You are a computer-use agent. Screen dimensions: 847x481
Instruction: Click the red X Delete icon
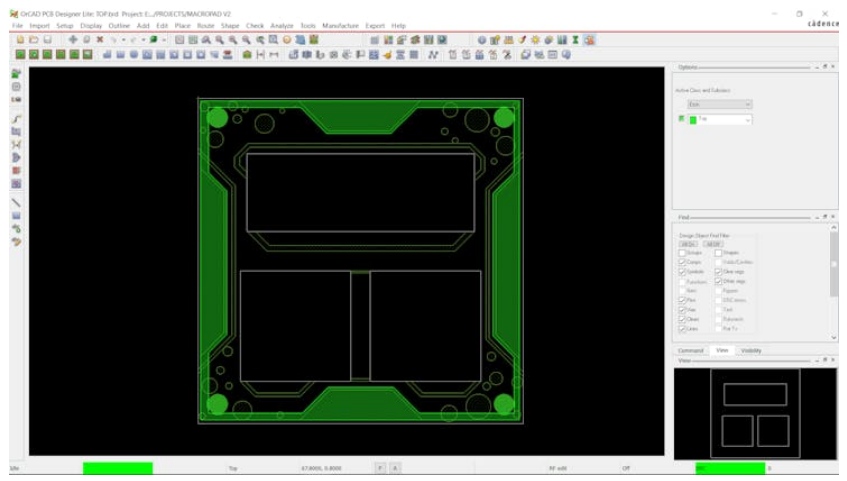pyautogui.click(x=98, y=39)
